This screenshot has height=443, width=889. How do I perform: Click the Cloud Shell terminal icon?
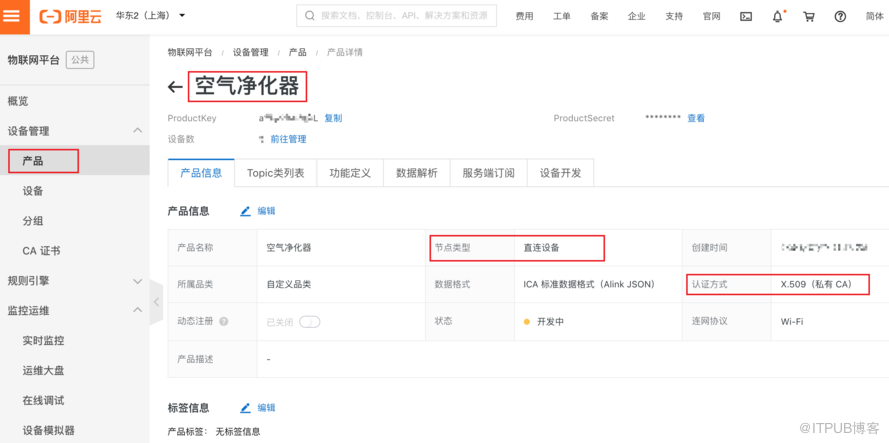pyautogui.click(x=746, y=17)
